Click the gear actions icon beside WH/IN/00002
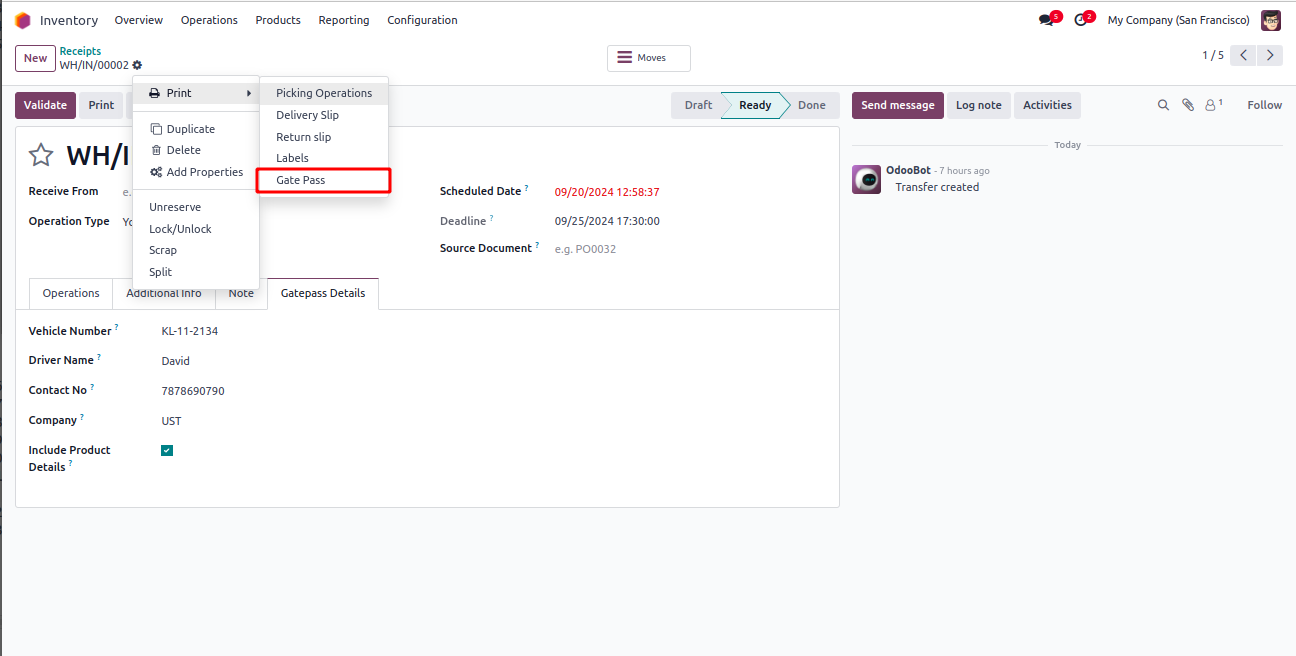Screen dimensions: 1296x656 [137, 65]
